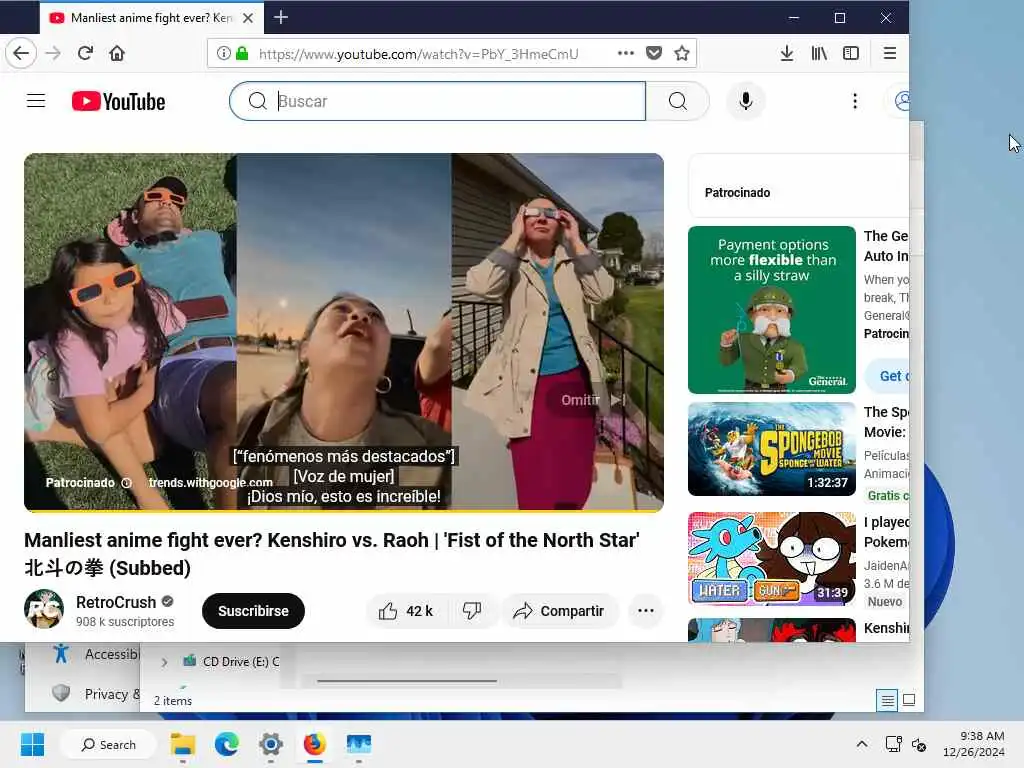Click taskbar Search box
The height and width of the screenshot is (768, 1024).
tap(108, 744)
